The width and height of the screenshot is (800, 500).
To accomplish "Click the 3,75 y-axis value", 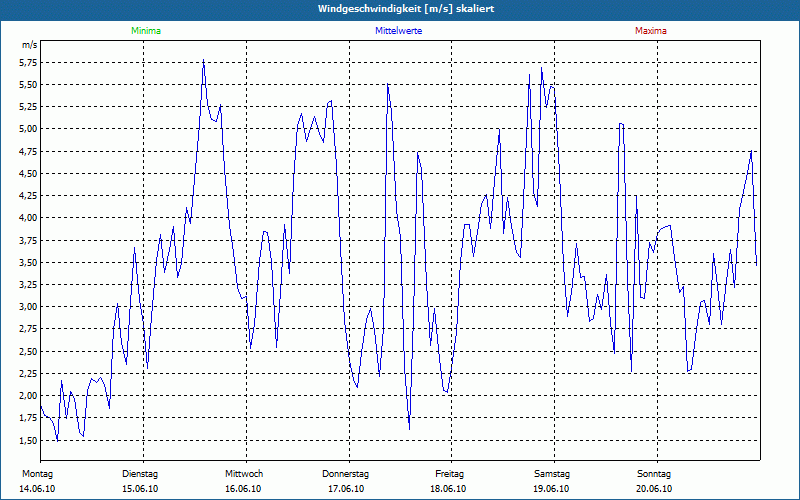I will click(x=29, y=240).
